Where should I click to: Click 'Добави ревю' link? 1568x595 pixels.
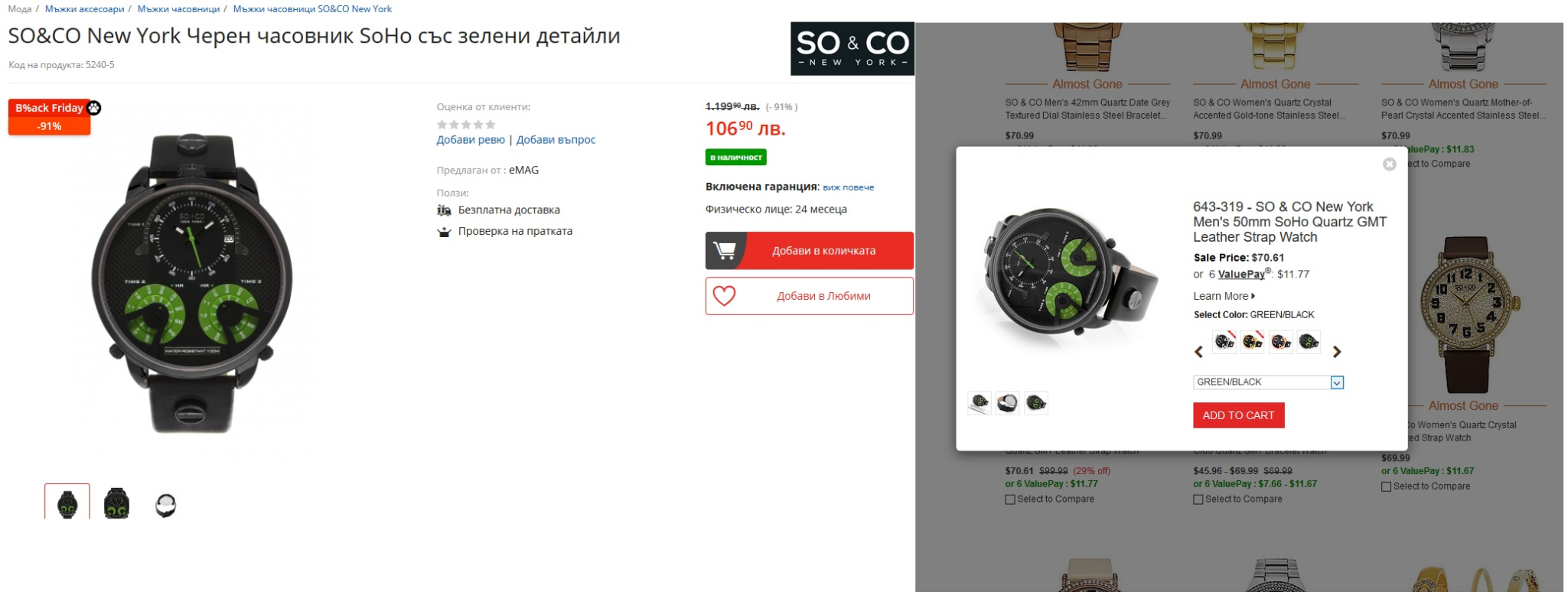(471, 140)
